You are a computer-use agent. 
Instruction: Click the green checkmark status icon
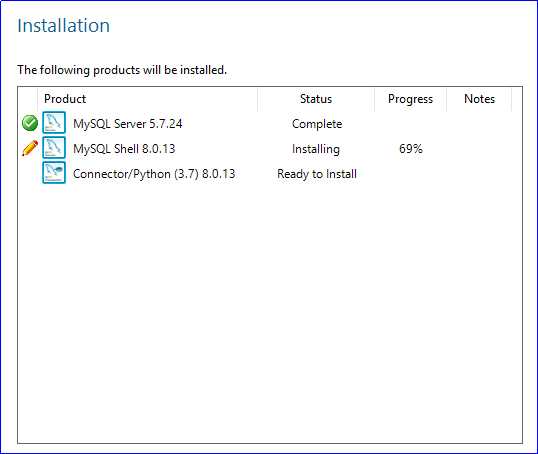30,123
